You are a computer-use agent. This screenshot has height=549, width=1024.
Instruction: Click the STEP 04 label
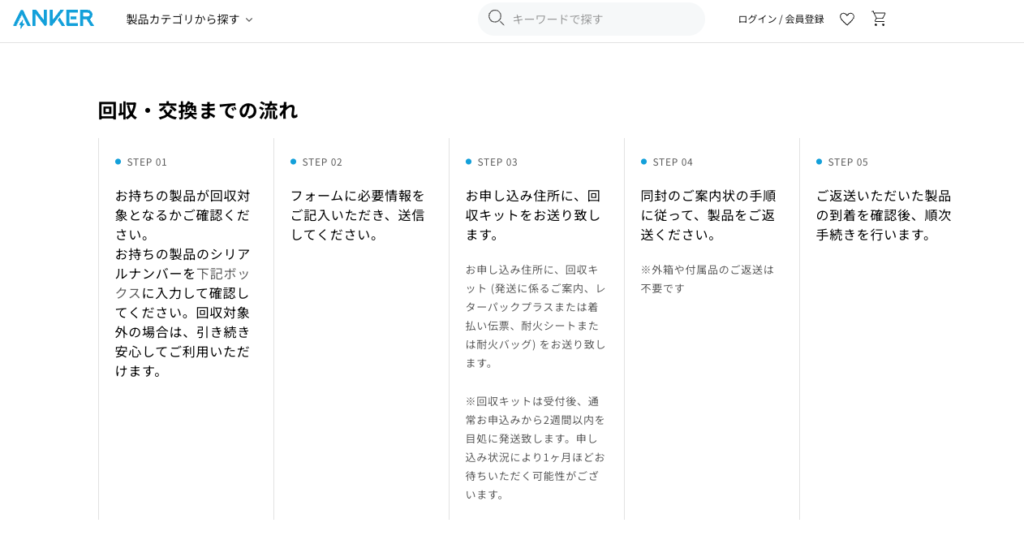coord(672,162)
